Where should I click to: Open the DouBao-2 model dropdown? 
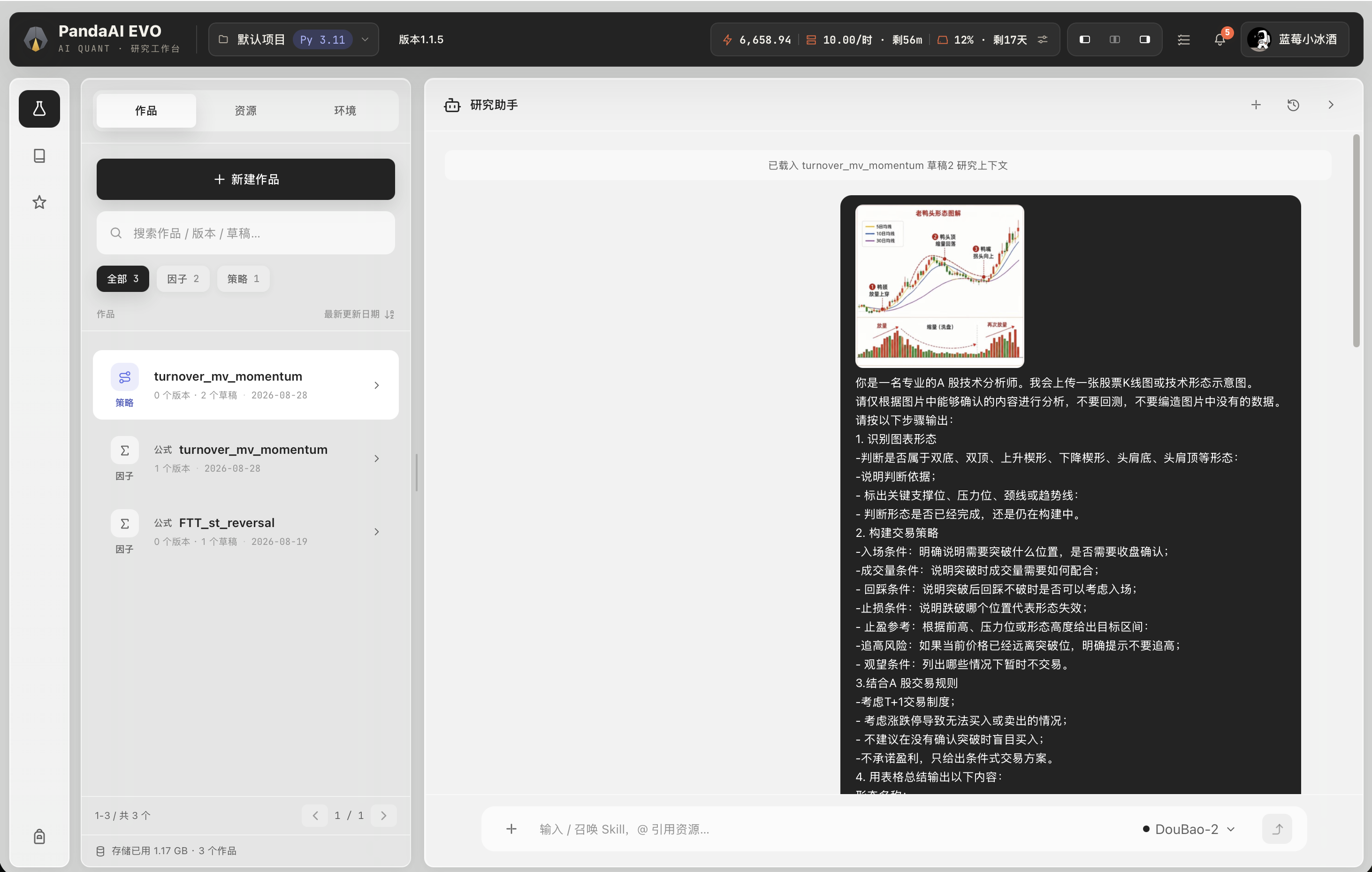(1189, 829)
